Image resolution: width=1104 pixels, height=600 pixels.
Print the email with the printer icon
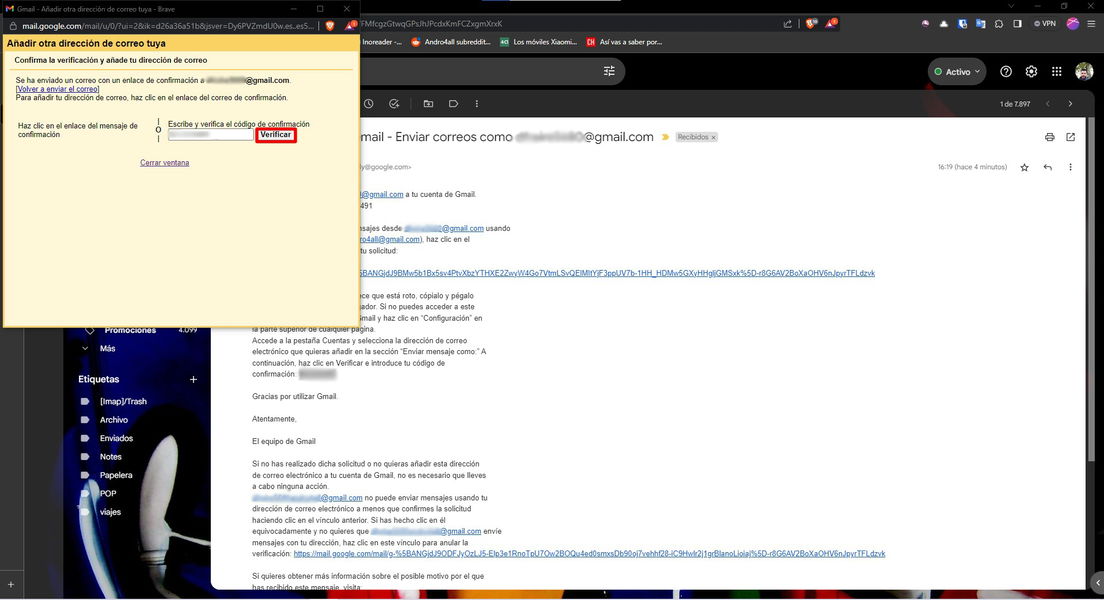click(x=1050, y=137)
